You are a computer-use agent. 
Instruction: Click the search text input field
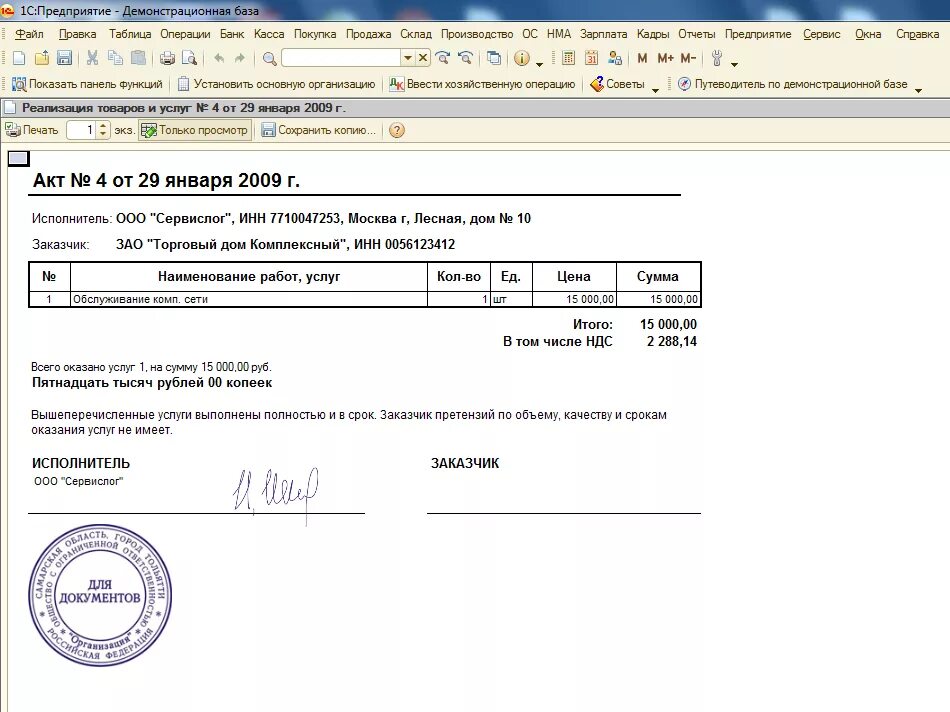click(x=340, y=58)
